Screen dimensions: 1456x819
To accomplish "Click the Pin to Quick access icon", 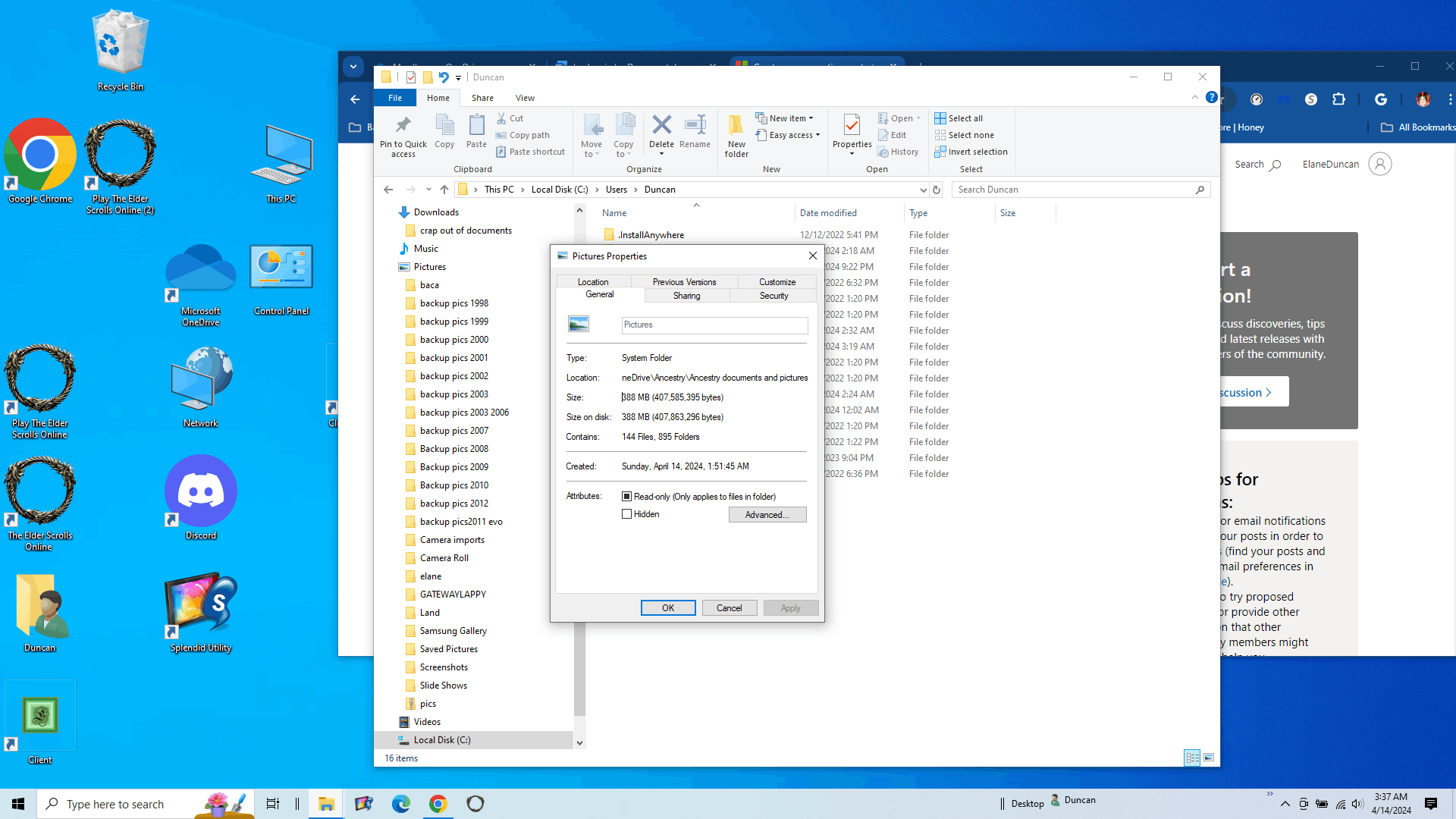I will pos(403,125).
